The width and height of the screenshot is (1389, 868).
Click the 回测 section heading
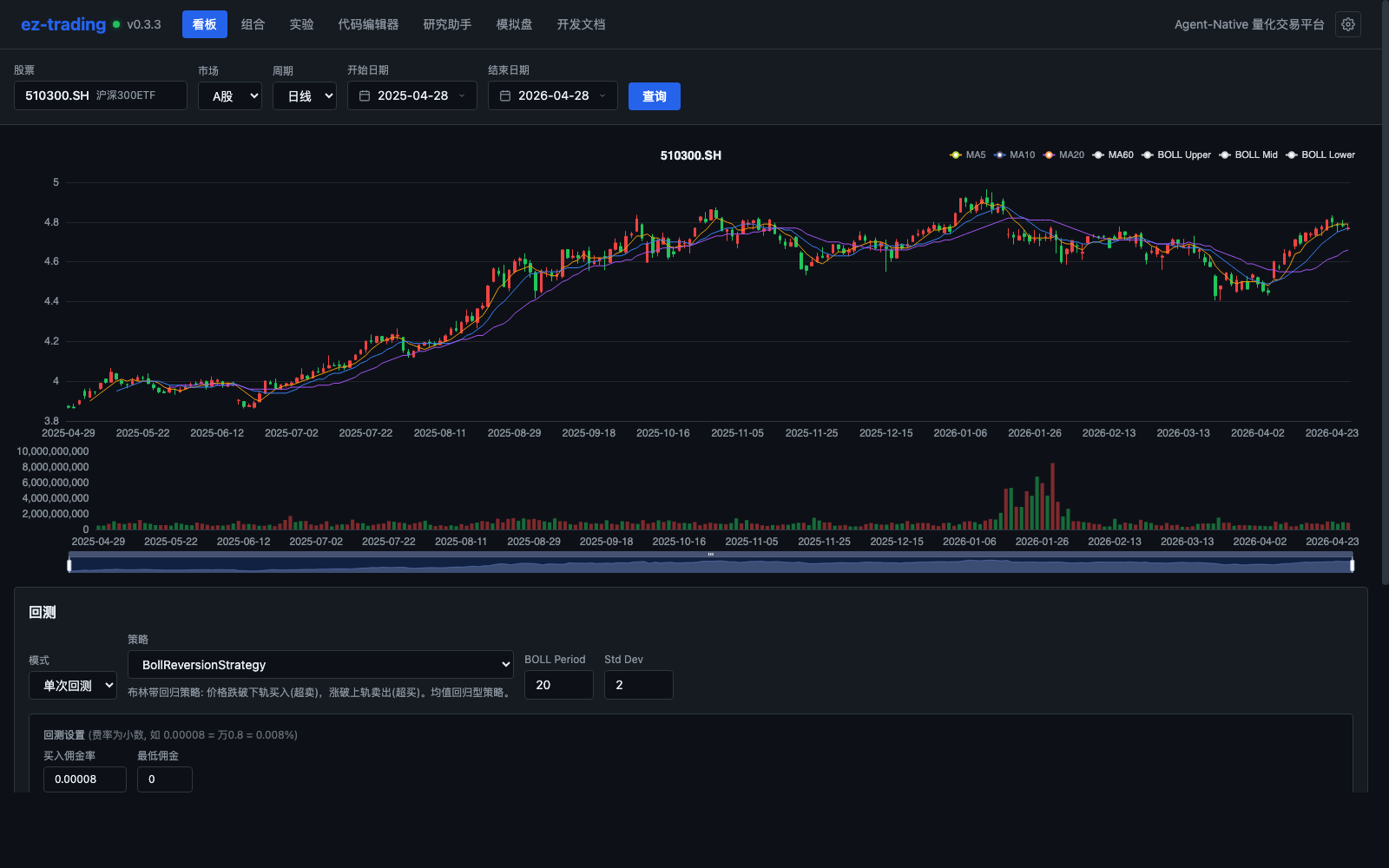43,612
